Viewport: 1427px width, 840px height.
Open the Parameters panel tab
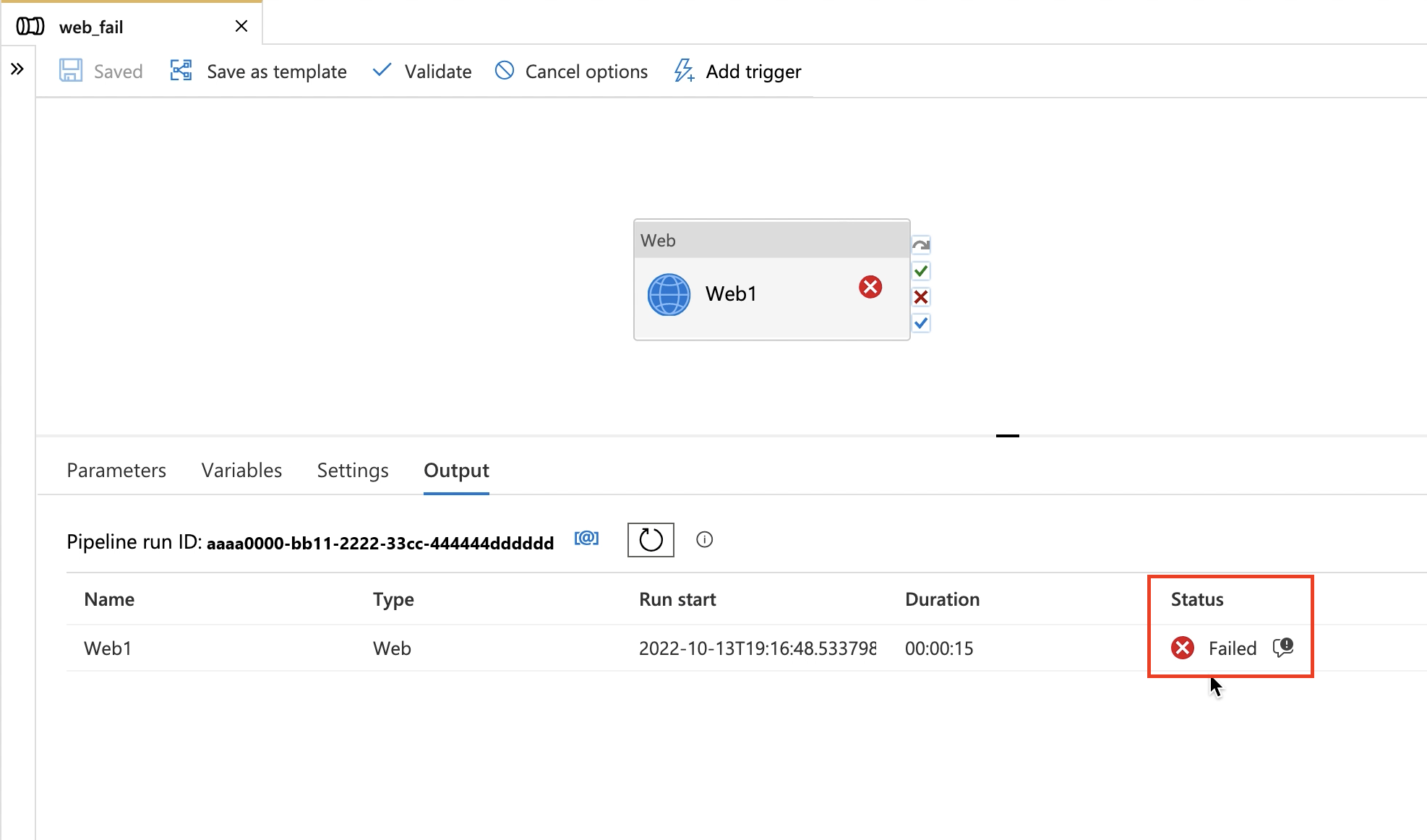(x=116, y=470)
